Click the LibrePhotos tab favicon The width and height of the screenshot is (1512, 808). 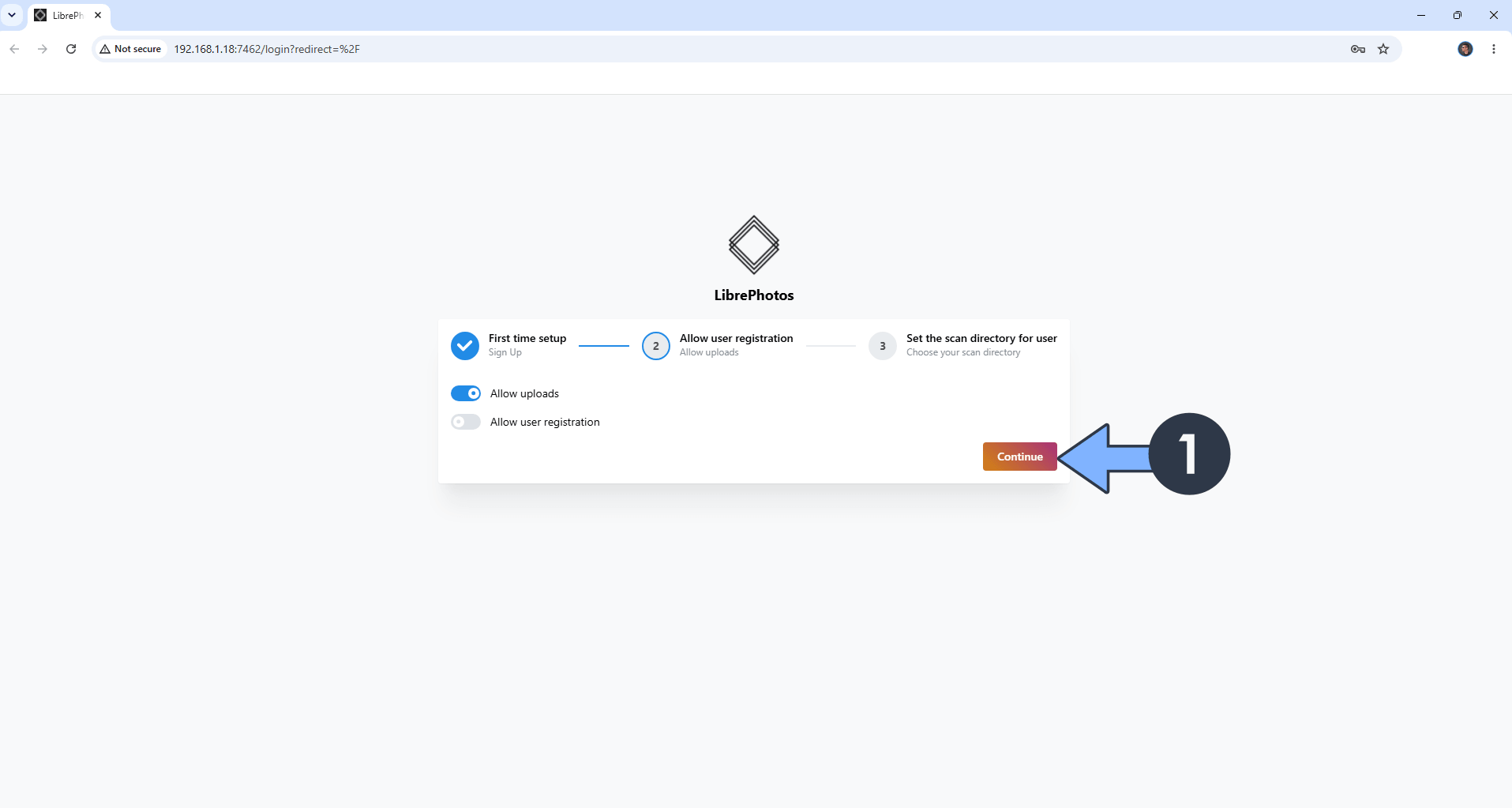pyautogui.click(x=40, y=15)
